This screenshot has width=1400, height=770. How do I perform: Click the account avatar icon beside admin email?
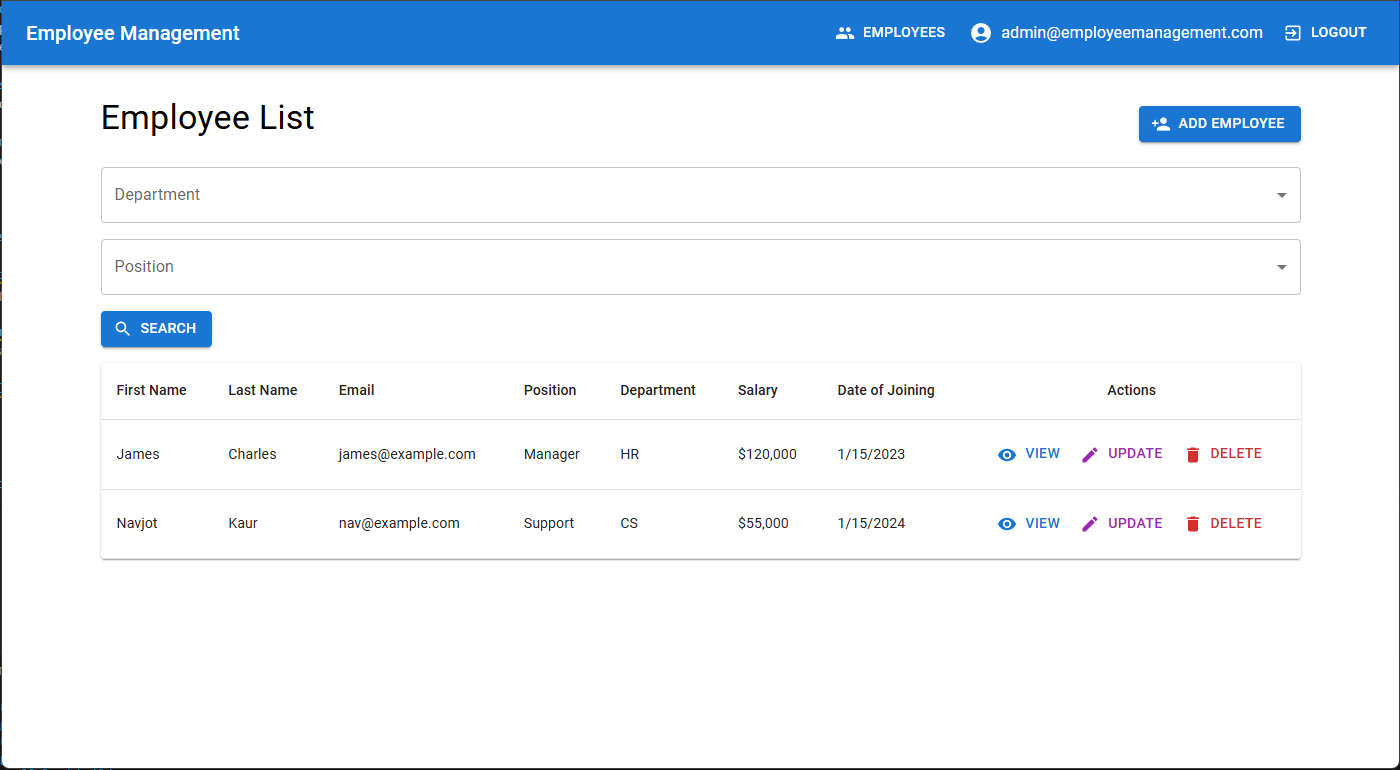pos(981,33)
